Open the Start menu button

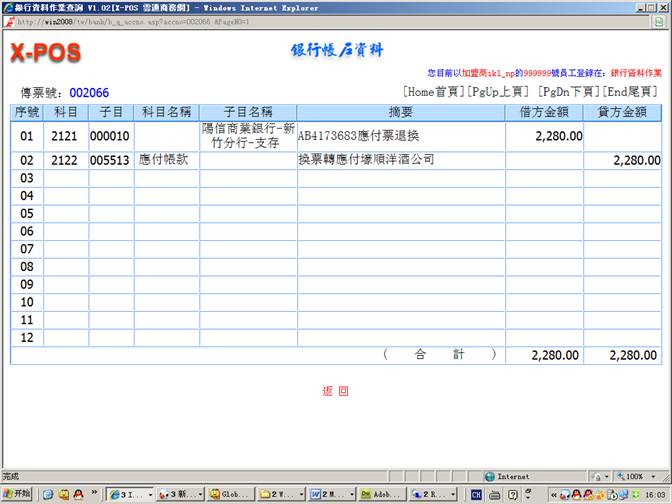tap(17, 494)
